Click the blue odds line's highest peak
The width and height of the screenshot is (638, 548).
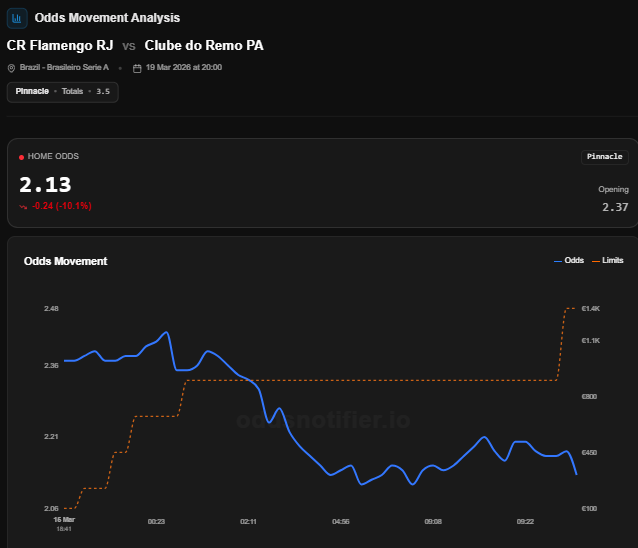pos(166,332)
